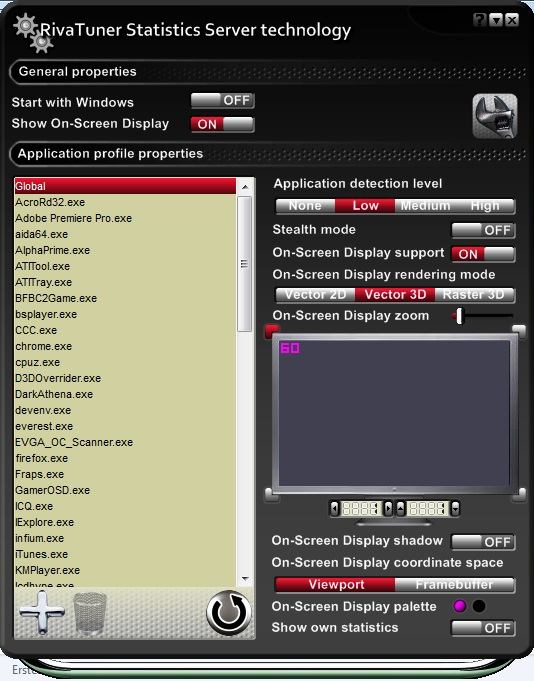Select Fraps.exe profile
This screenshot has width=534, height=681.
125,474
